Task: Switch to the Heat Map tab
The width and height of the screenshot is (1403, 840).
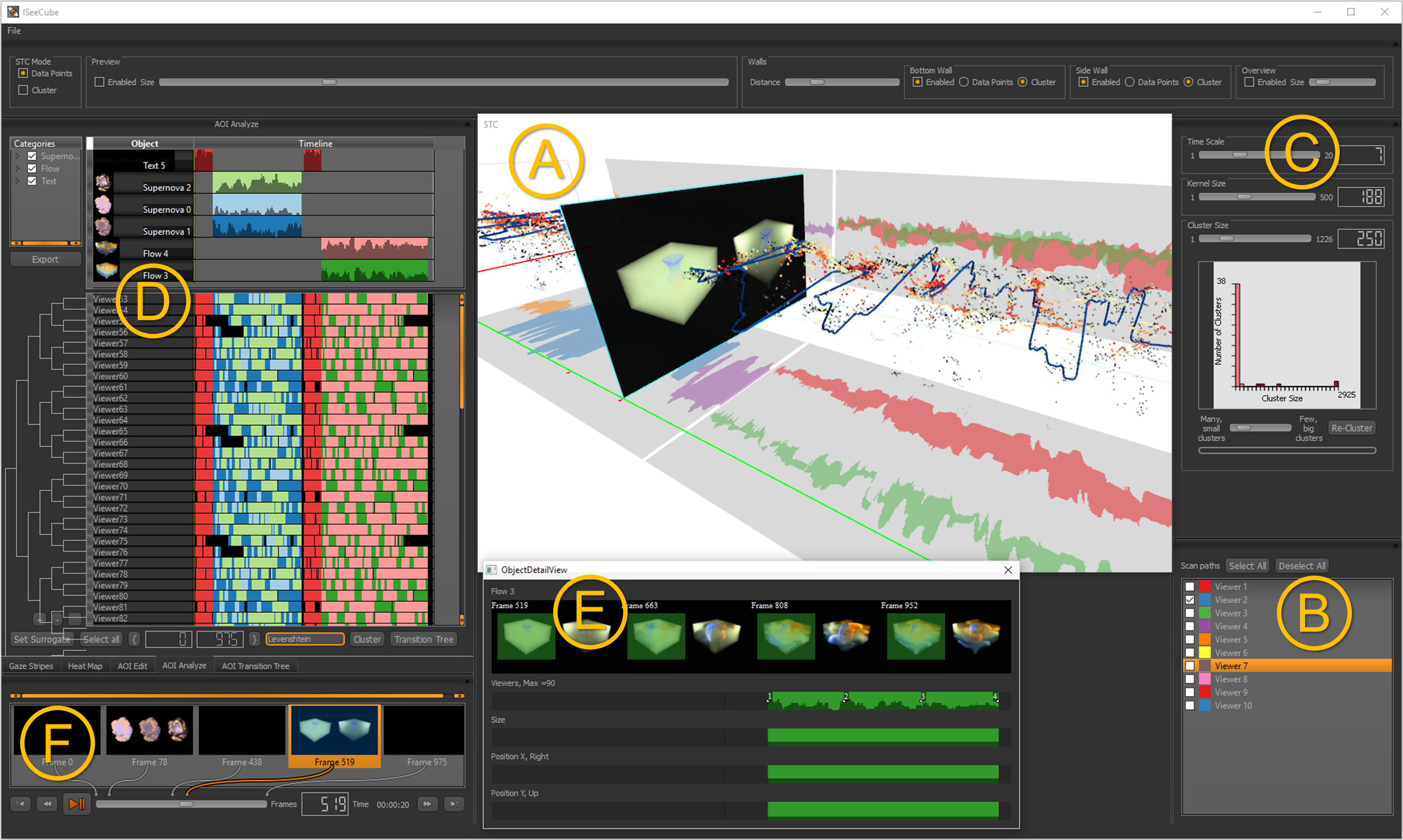Action: [85, 666]
